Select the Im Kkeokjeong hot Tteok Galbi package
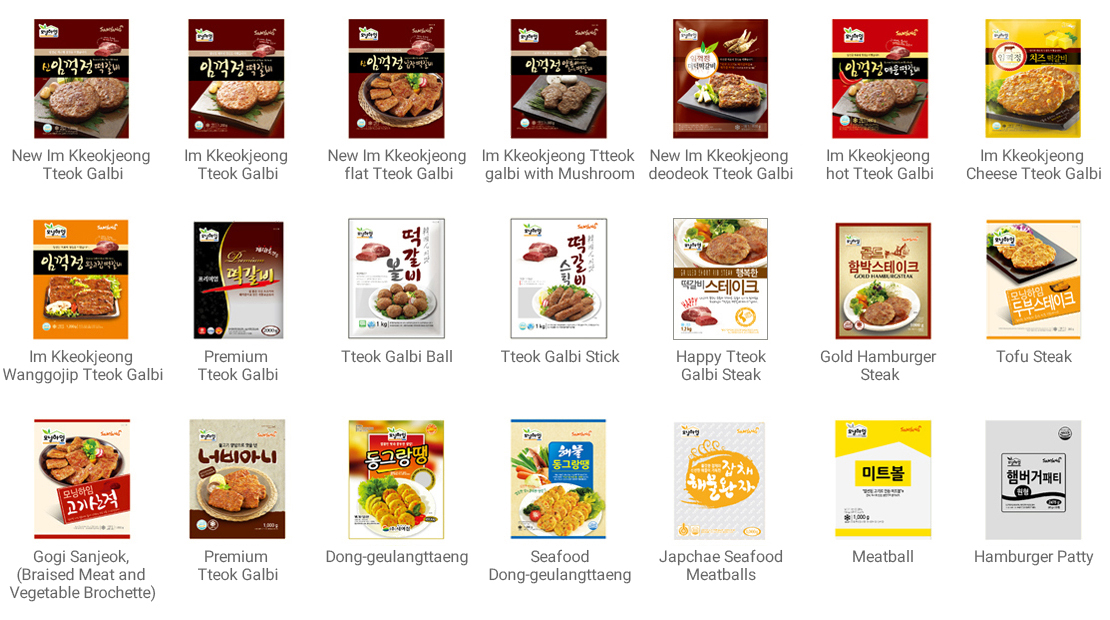 click(x=880, y=79)
